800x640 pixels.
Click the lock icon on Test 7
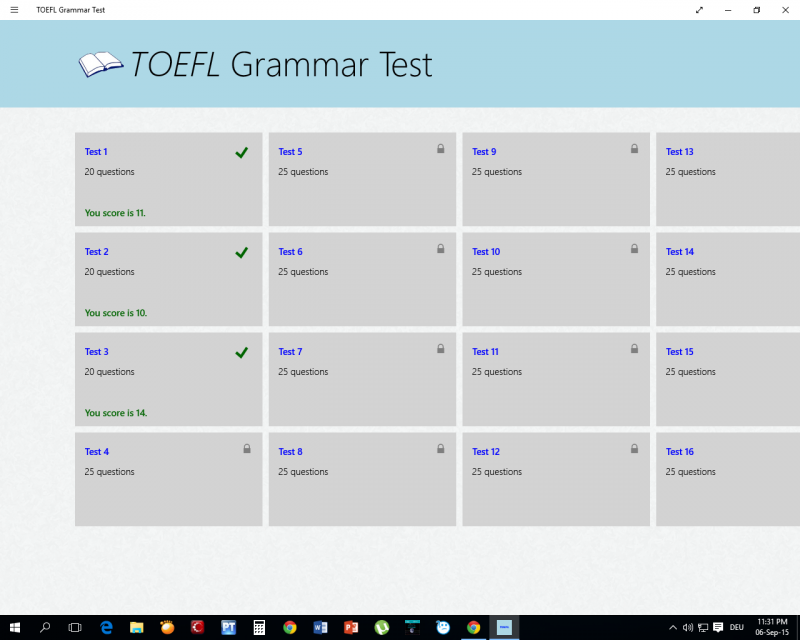click(441, 349)
